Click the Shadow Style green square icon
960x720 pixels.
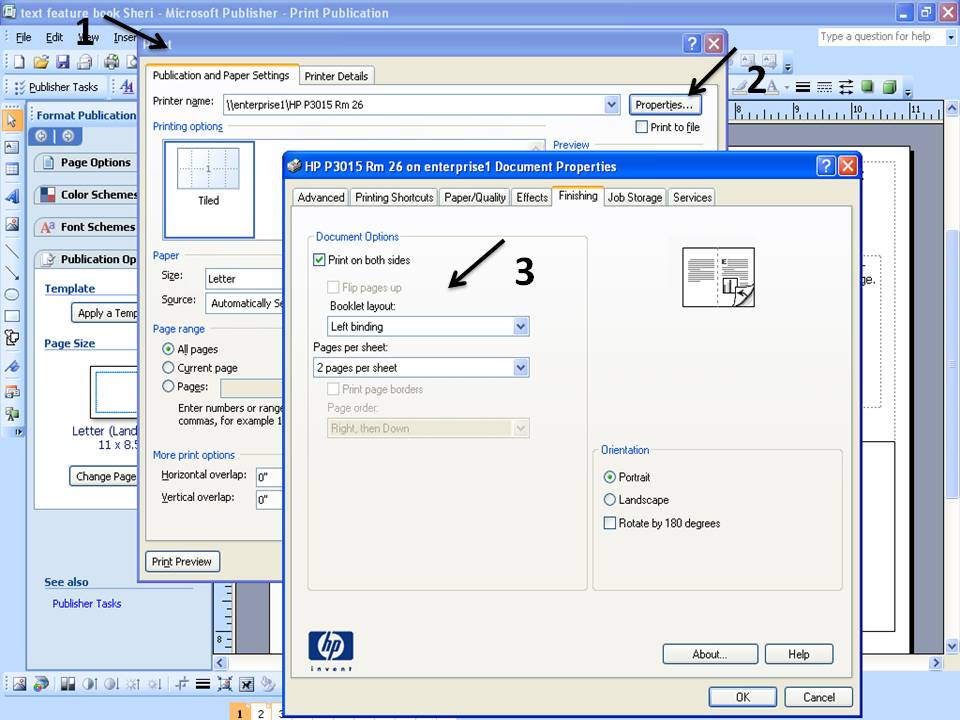point(868,88)
